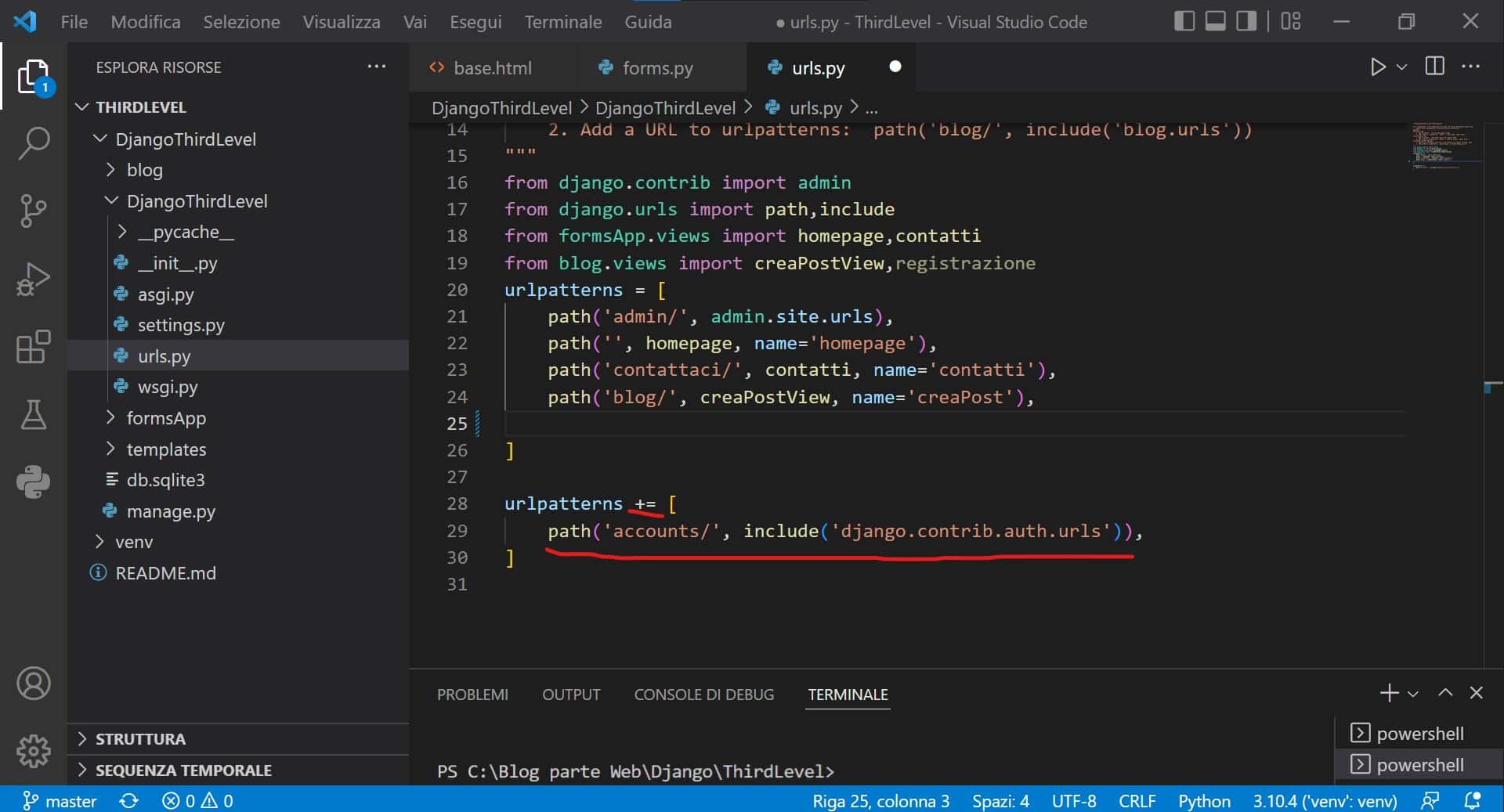
Task: Select interpreter 3.10.4 venv
Action: (1325, 800)
